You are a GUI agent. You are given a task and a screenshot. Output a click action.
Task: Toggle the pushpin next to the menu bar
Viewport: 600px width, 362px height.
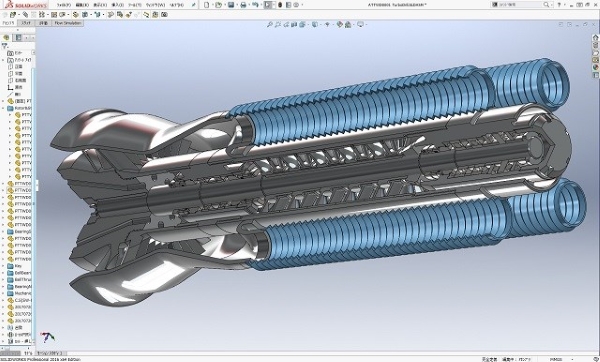click(194, 5)
